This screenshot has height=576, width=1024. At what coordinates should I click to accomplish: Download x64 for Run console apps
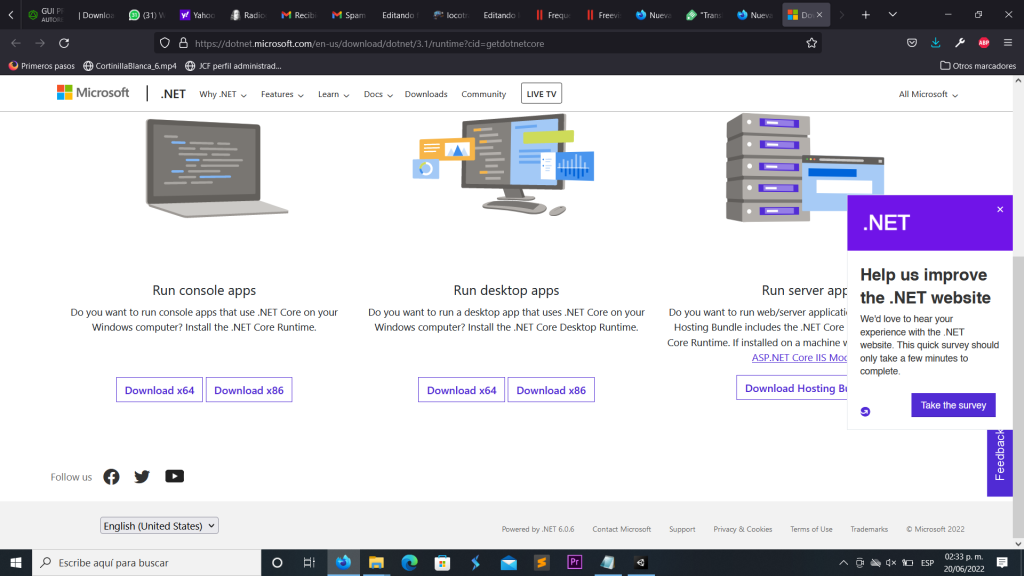[159, 390]
